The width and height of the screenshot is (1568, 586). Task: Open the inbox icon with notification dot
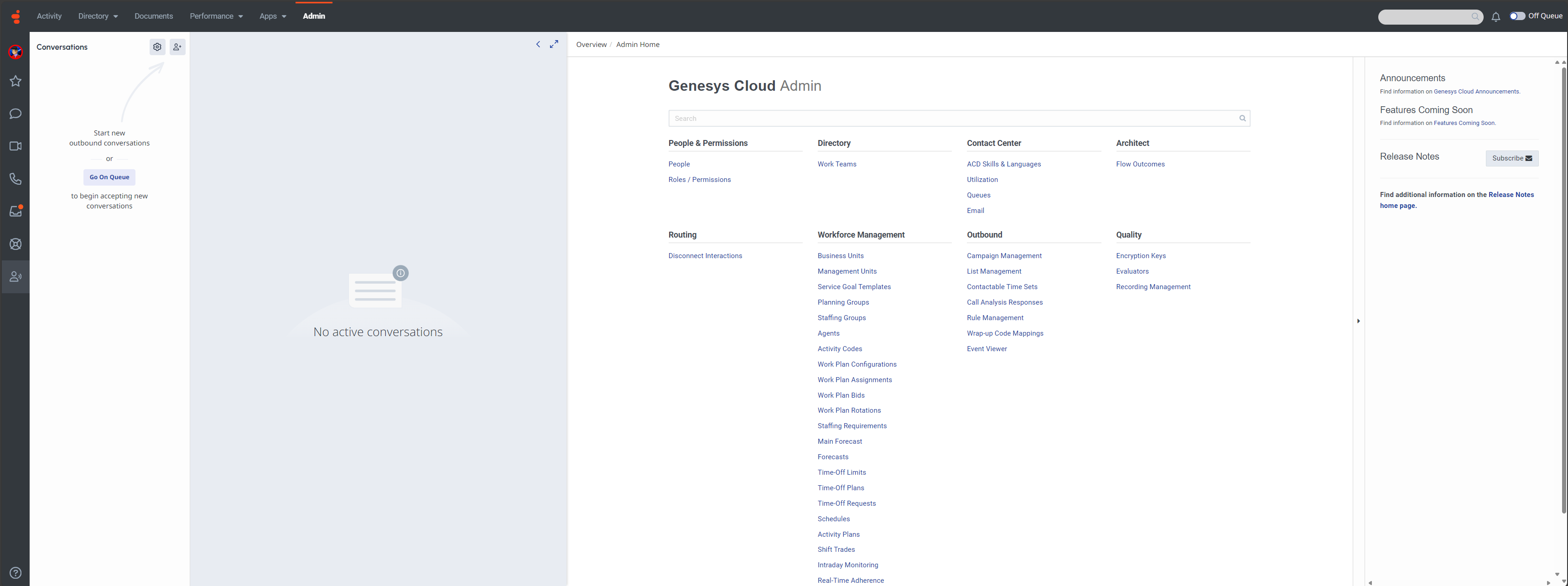coord(15,211)
